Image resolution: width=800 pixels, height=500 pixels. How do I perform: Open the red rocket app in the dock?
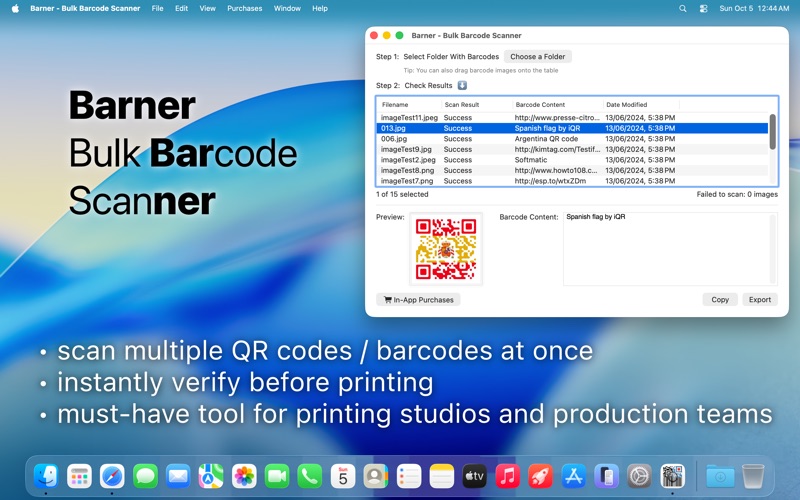(x=540, y=477)
